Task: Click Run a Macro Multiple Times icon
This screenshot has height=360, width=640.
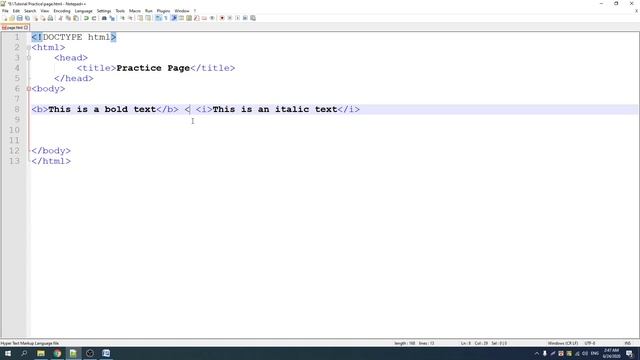Action: click(245, 18)
